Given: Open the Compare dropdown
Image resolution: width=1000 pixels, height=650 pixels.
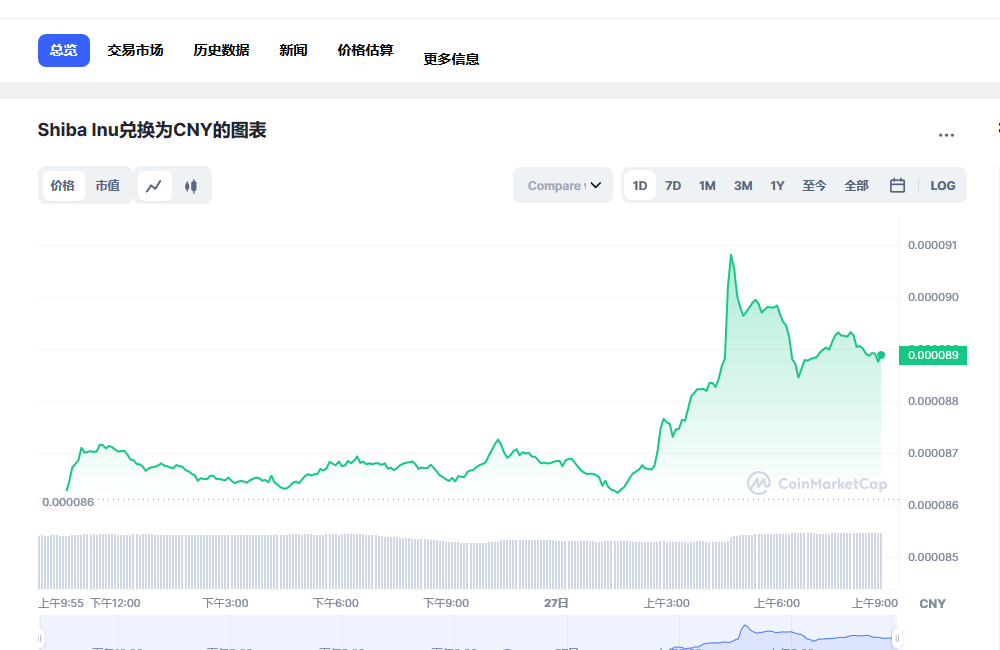Looking at the screenshot, I should click(x=563, y=186).
